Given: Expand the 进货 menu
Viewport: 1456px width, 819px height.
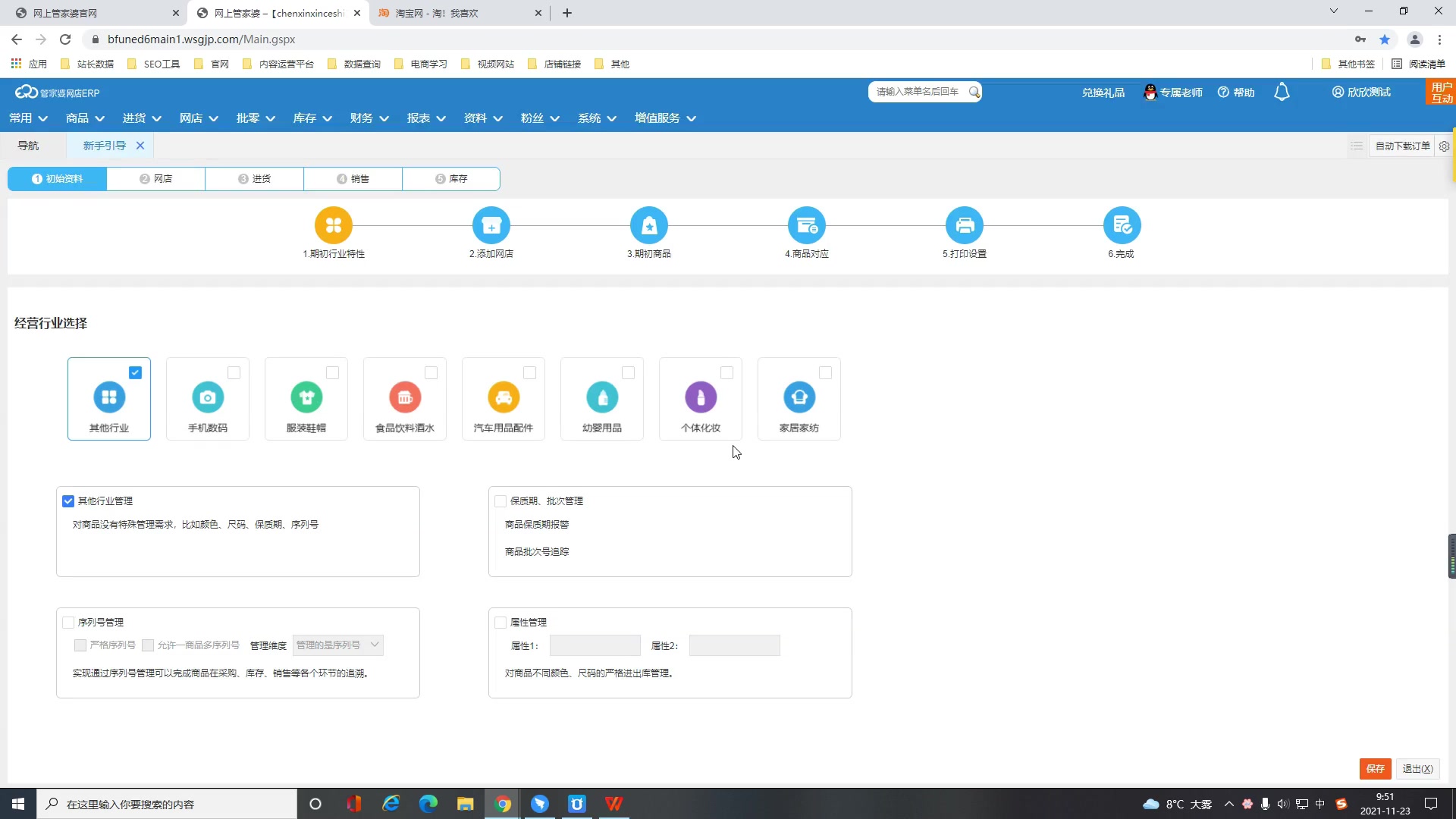Looking at the screenshot, I should click(142, 118).
